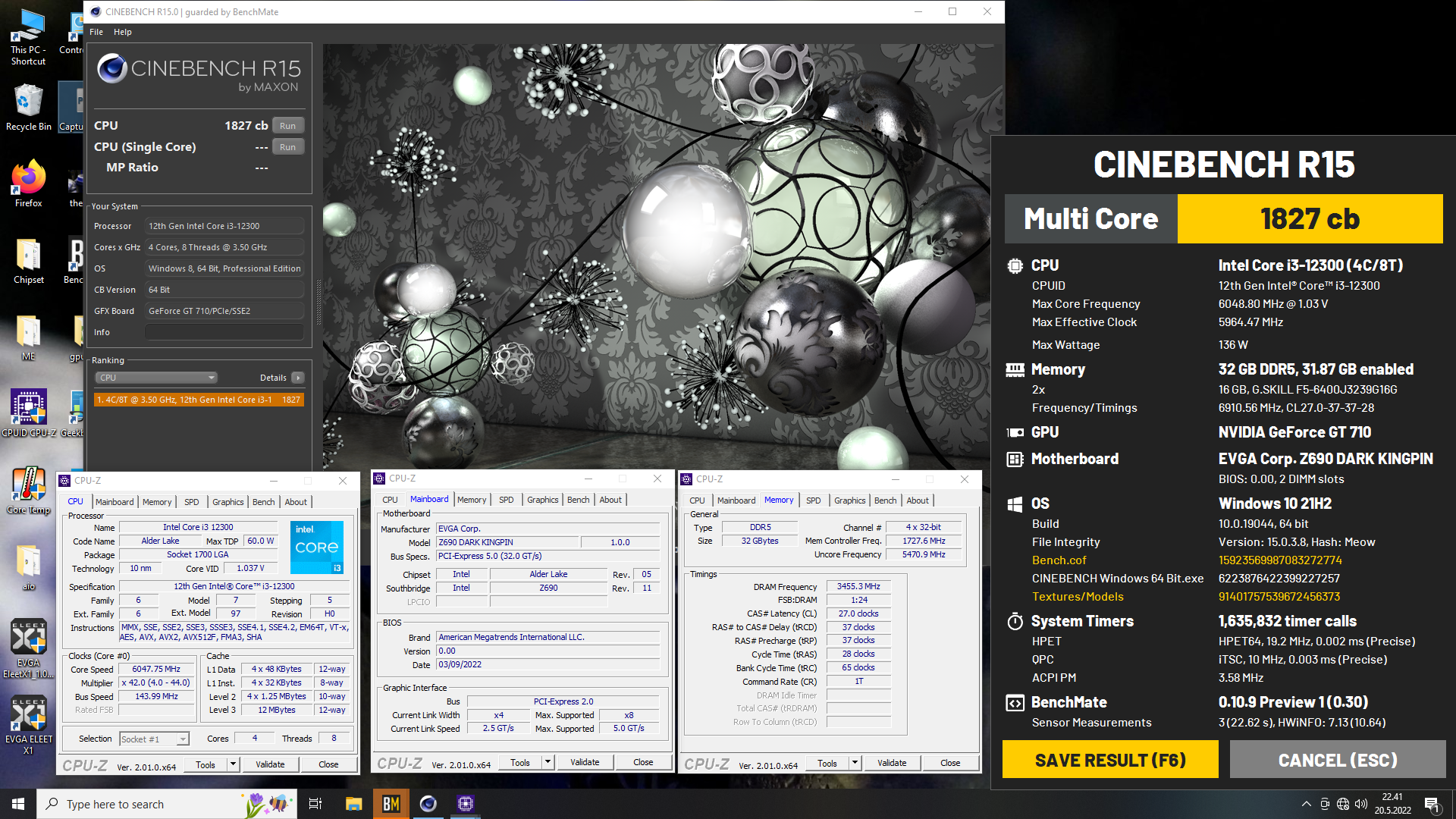Open the Ranking CPU dropdown
The image size is (1456, 819).
click(157, 378)
